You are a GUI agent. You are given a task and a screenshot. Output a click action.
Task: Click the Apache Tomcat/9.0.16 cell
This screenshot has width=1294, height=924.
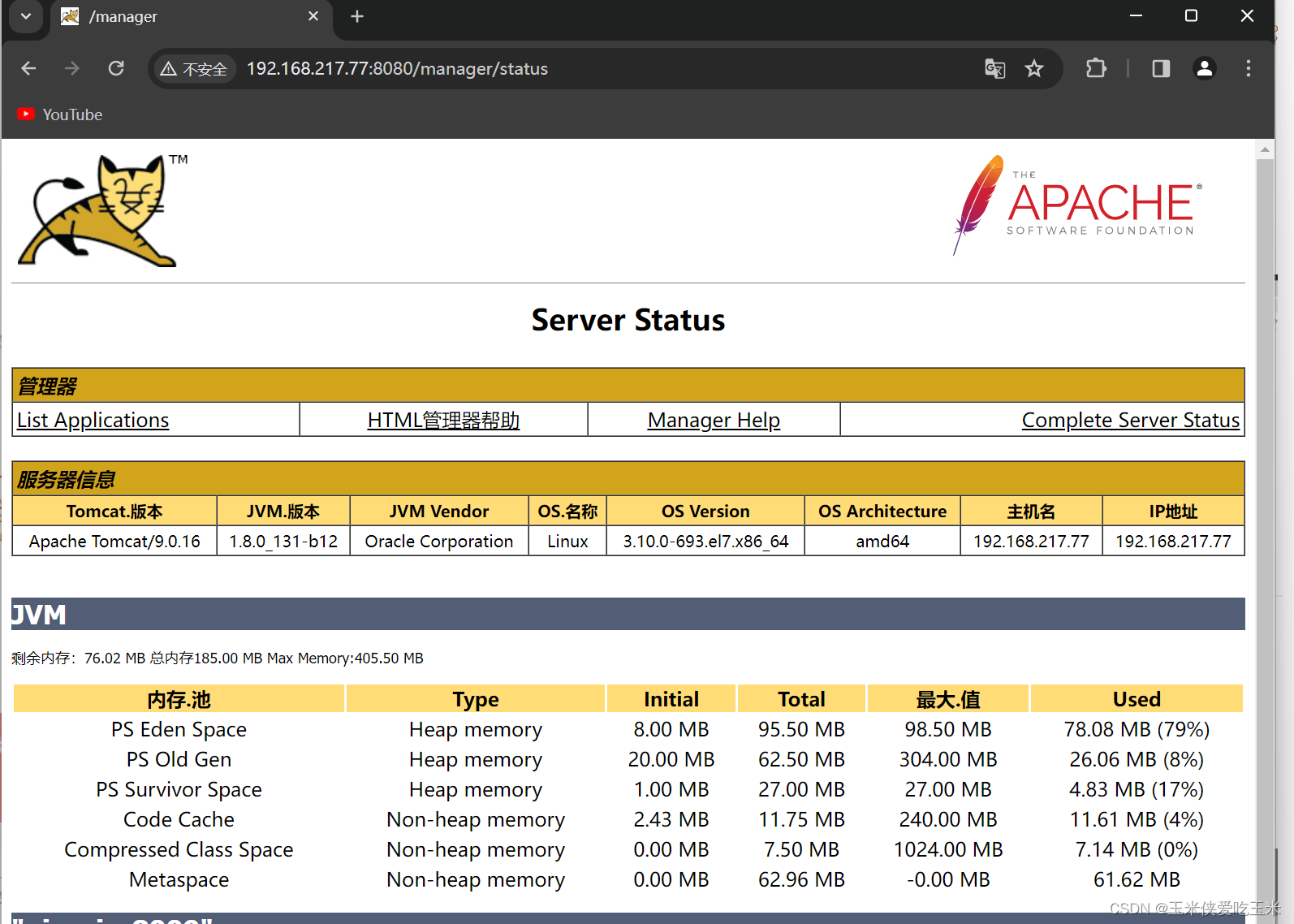pyautogui.click(x=114, y=542)
